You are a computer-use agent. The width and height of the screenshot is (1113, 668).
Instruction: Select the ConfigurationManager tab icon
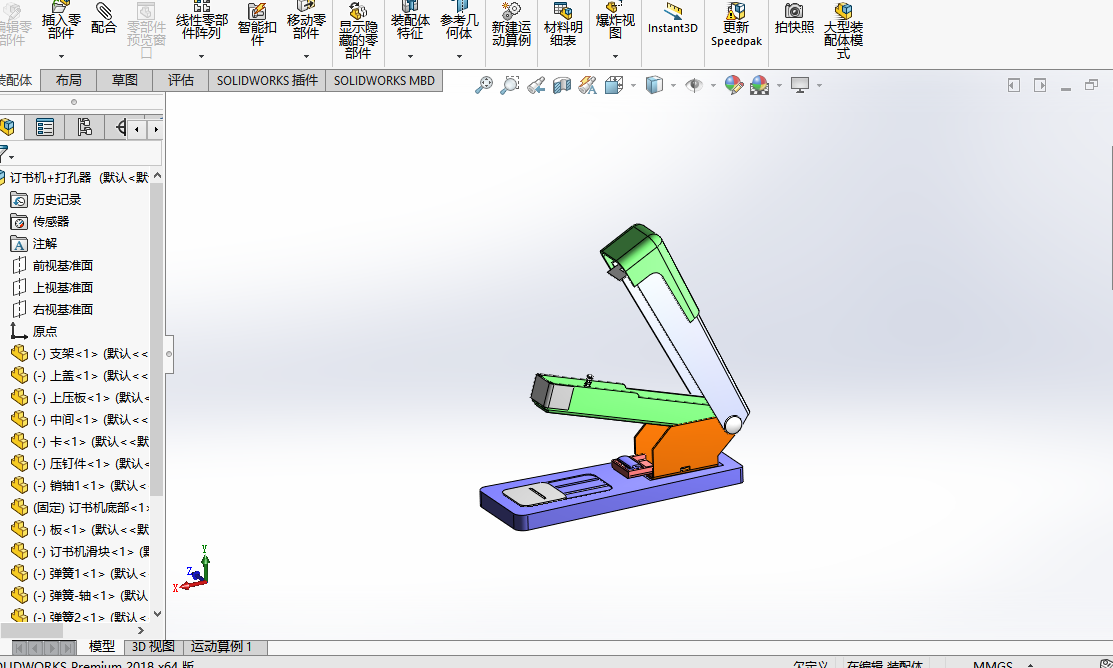pyautogui.click(x=84, y=127)
